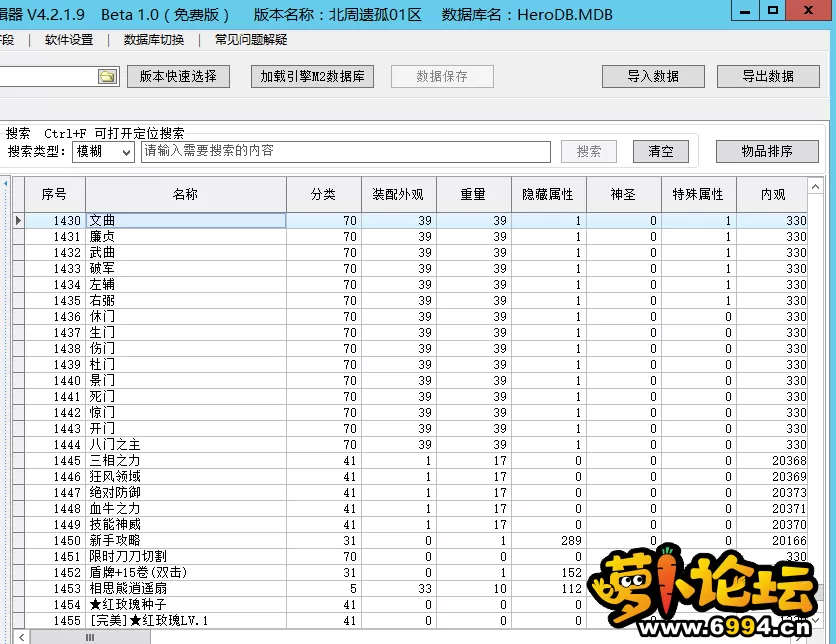Viewport: 836px width, 644px height.
Task: Select the 三相之力 name cell
Action: [x=186, y=460]
